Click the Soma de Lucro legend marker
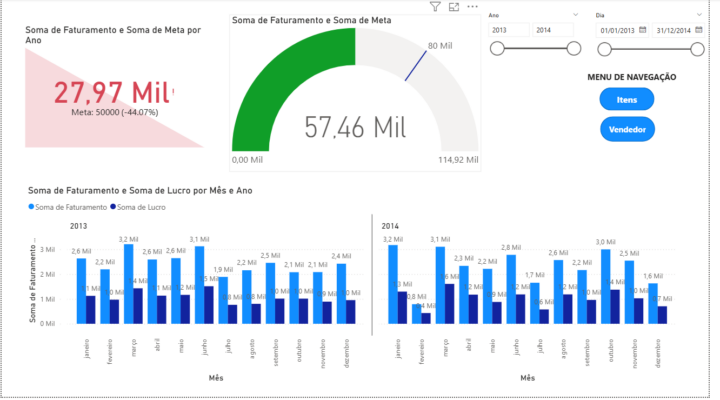 point(112,207)
